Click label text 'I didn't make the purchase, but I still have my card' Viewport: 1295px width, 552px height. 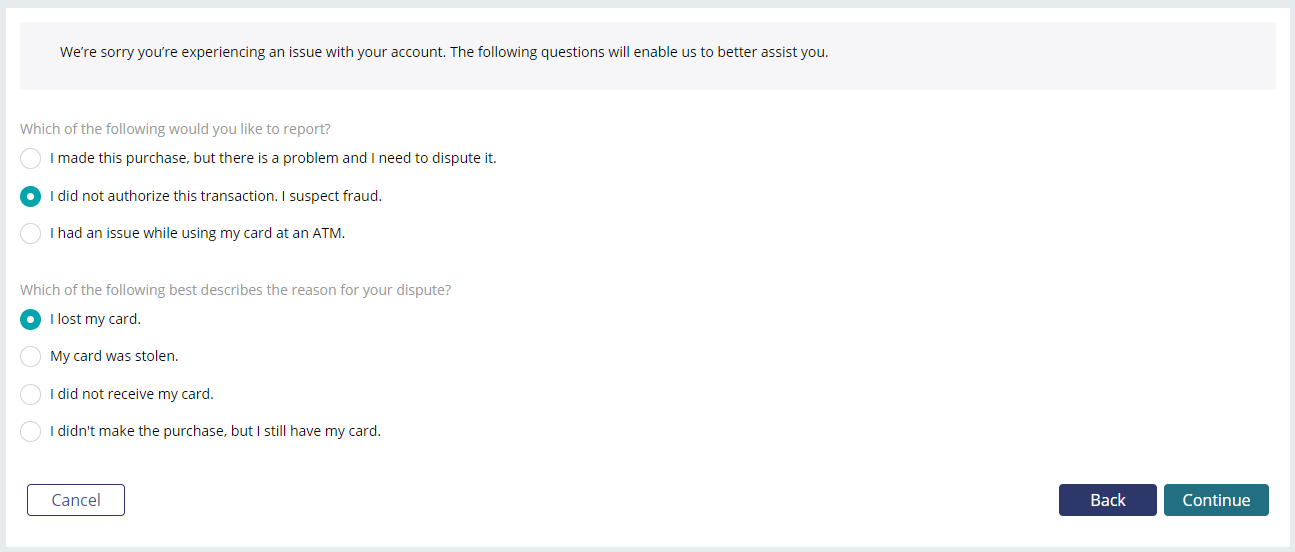(216, 432)
